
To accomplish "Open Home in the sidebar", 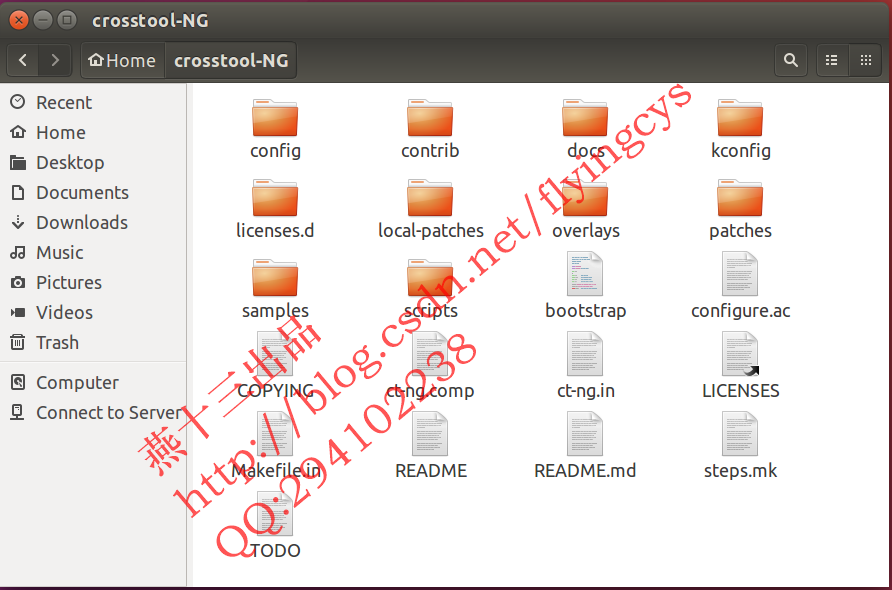I will point(93,133).
